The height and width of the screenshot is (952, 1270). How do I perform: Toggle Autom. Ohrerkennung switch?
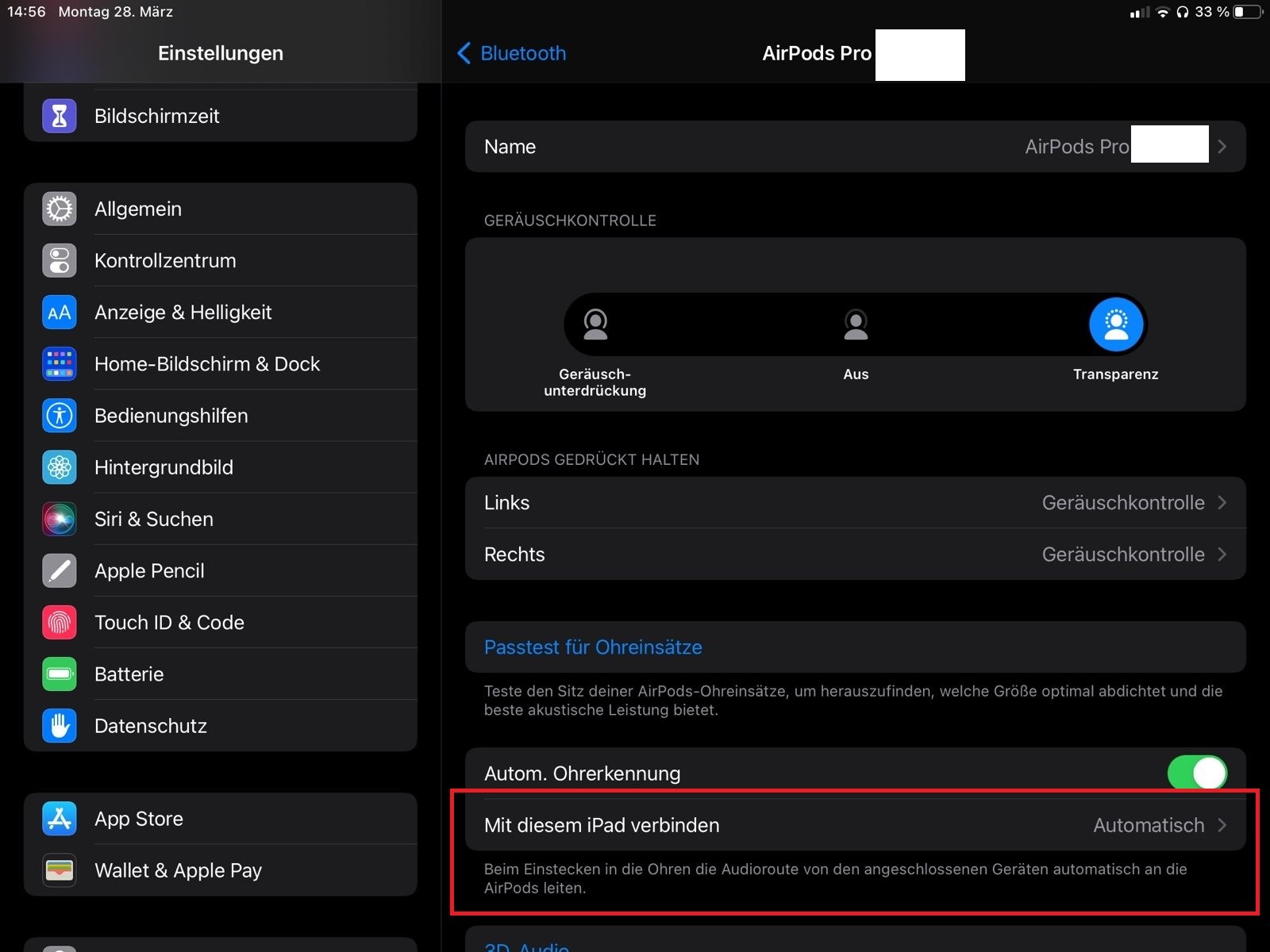1197,773
